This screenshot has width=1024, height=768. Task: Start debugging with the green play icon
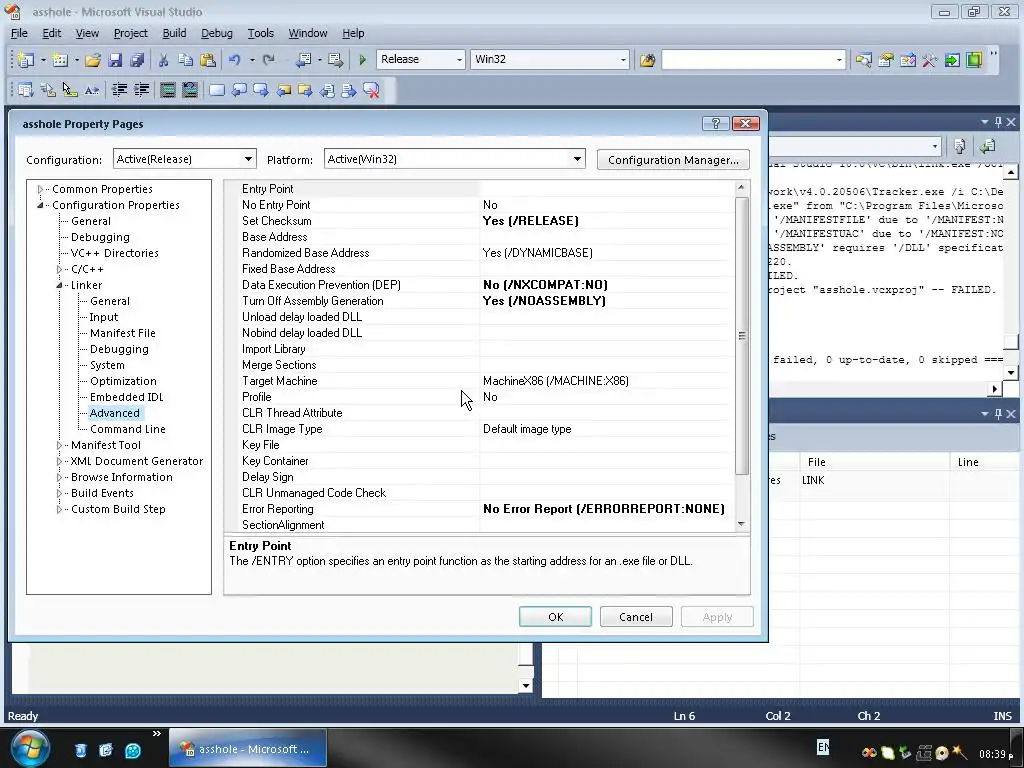(362, 60)
